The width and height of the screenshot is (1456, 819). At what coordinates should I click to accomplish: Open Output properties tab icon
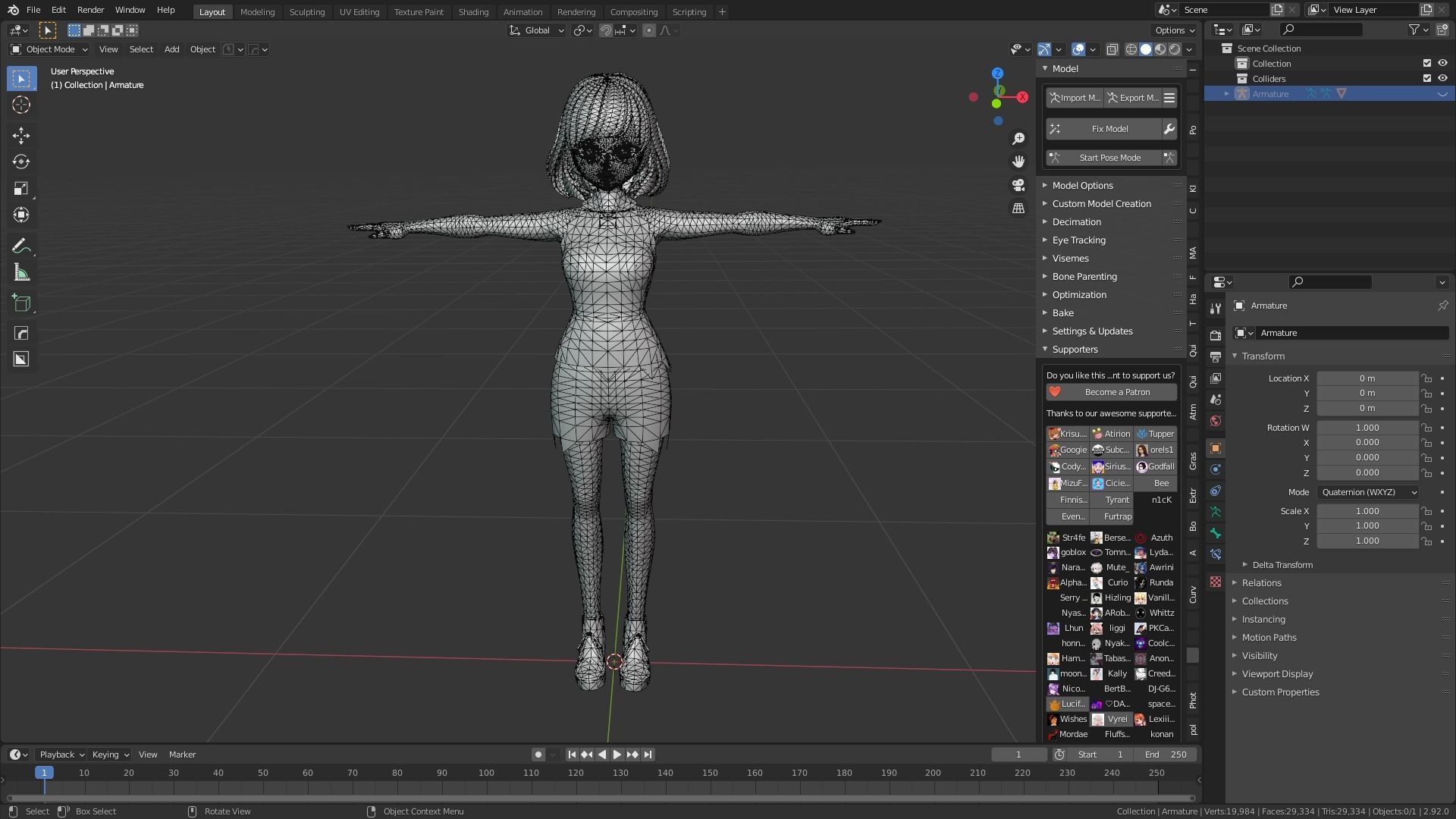click(x=1216, y=356)
